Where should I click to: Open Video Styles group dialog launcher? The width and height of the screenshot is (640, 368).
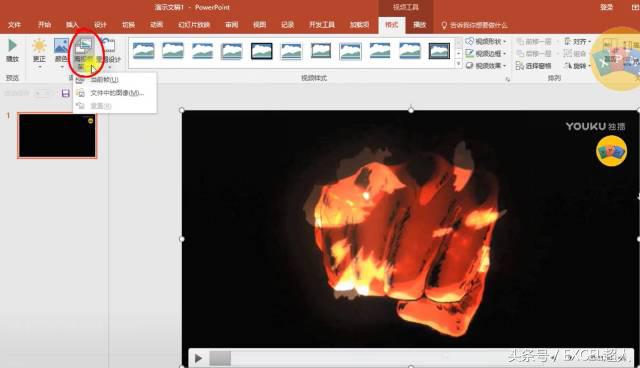(x=508, y=79)
